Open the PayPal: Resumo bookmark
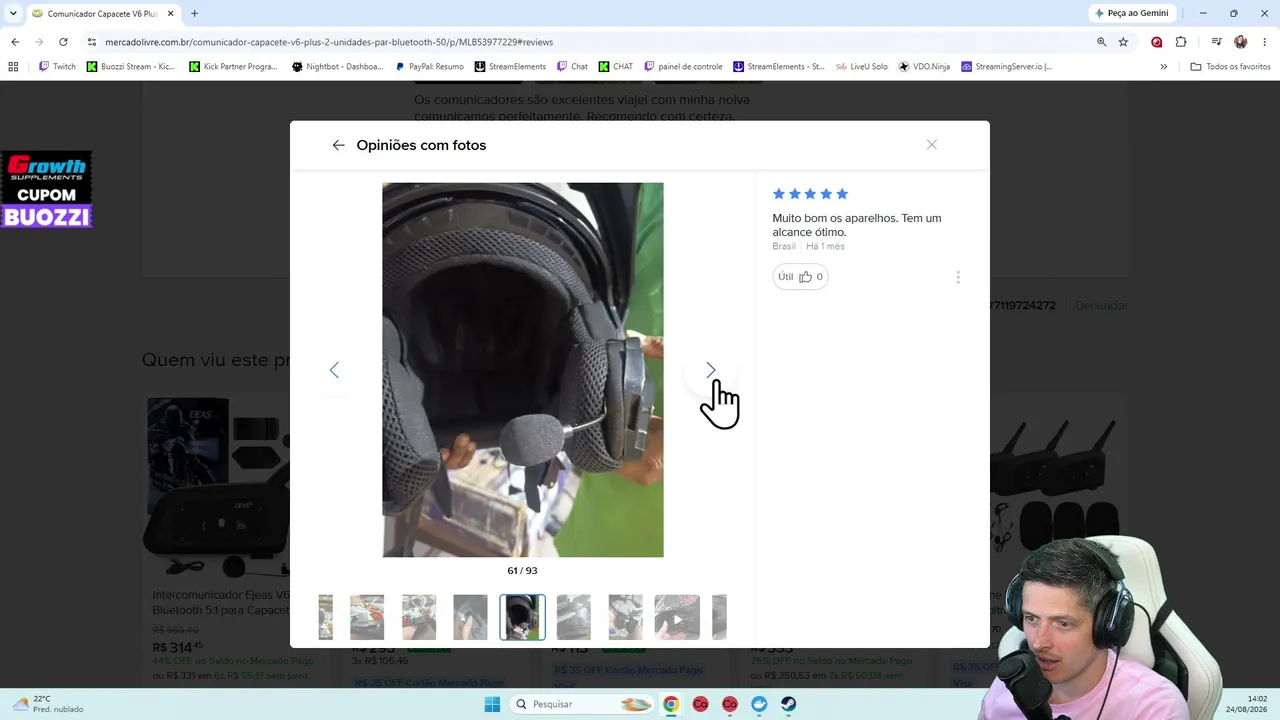1280x720 pixels. point(430,67)
